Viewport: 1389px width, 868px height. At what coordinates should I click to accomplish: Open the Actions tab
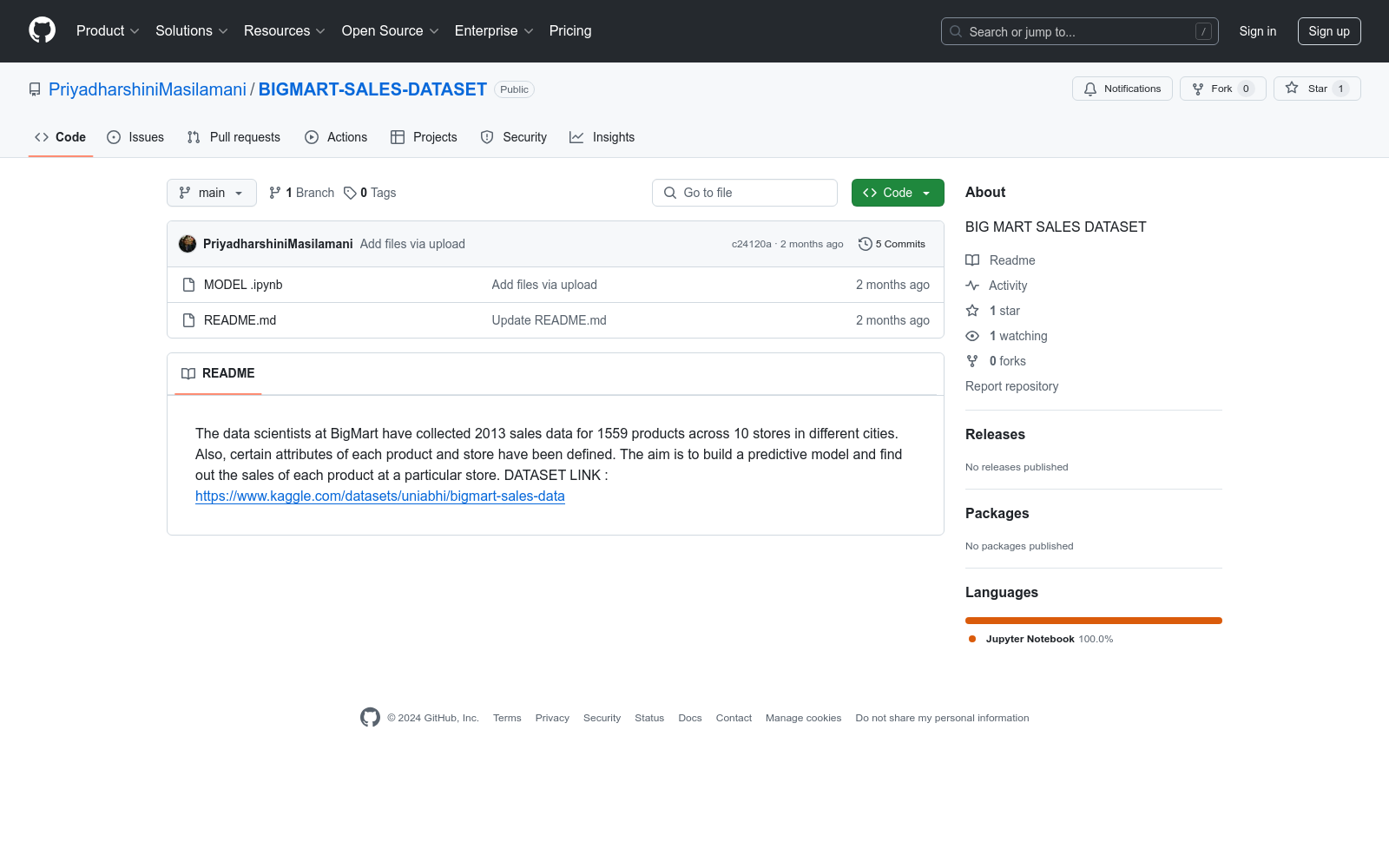click(x=336, y=137)
